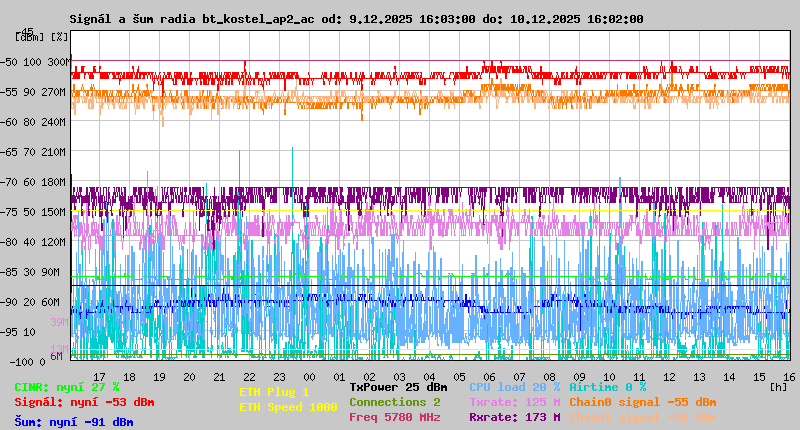Click the 17 hour mark on time axis
This screenshot has width=800, height=430.
(99, 376)
